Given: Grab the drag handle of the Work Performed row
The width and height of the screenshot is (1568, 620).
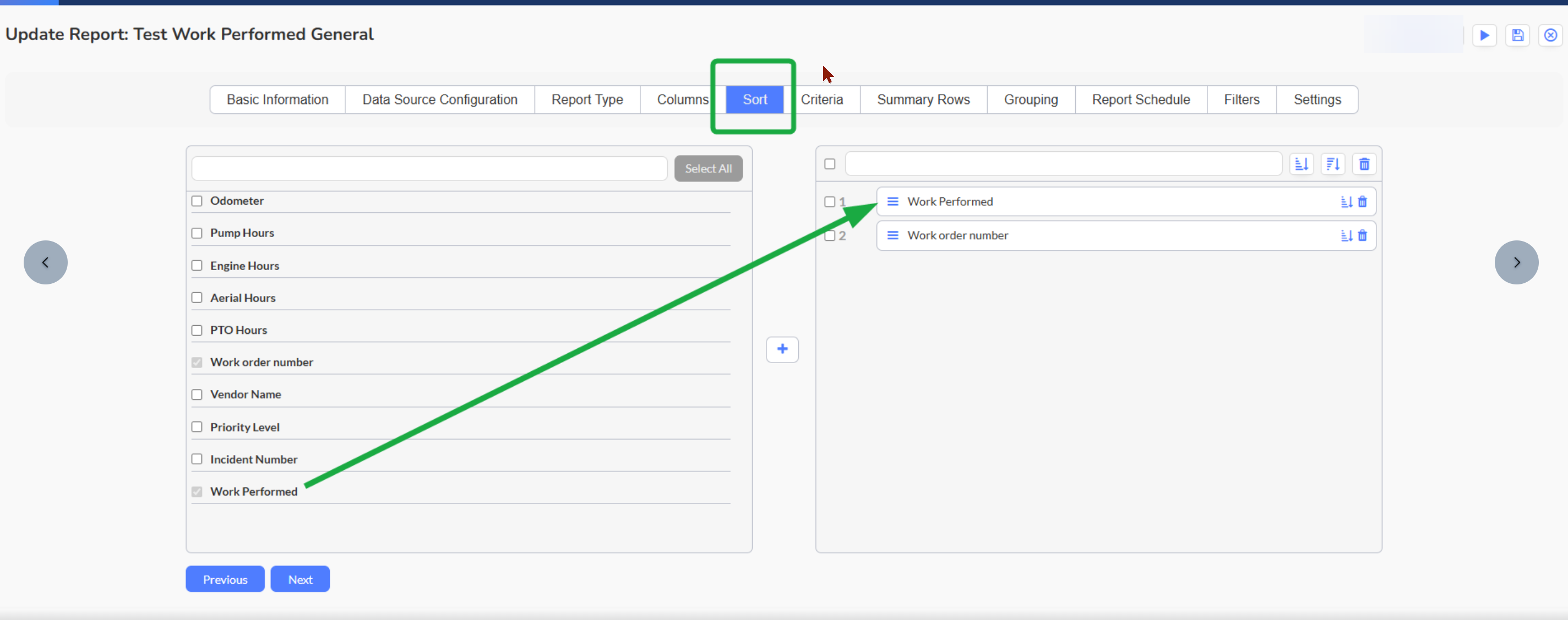Looking at the screenshot, I should (x=892, y=202).
